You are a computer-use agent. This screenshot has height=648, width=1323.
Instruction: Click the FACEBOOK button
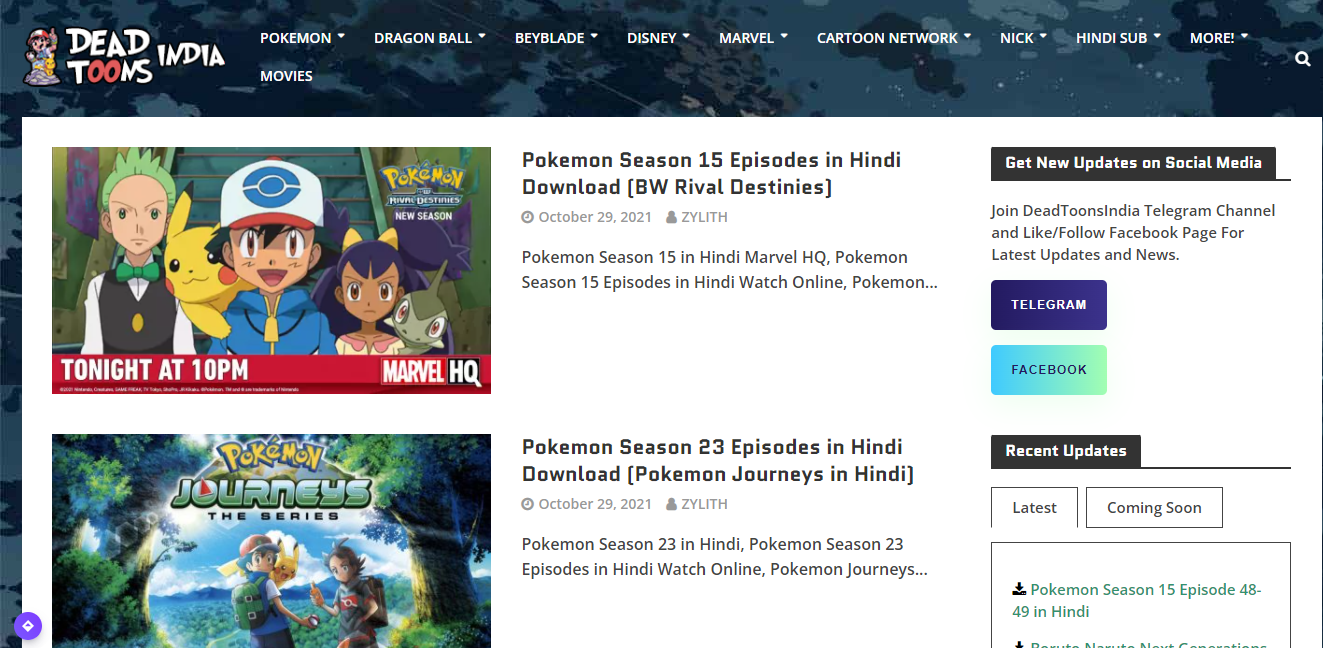(1049, 370)
